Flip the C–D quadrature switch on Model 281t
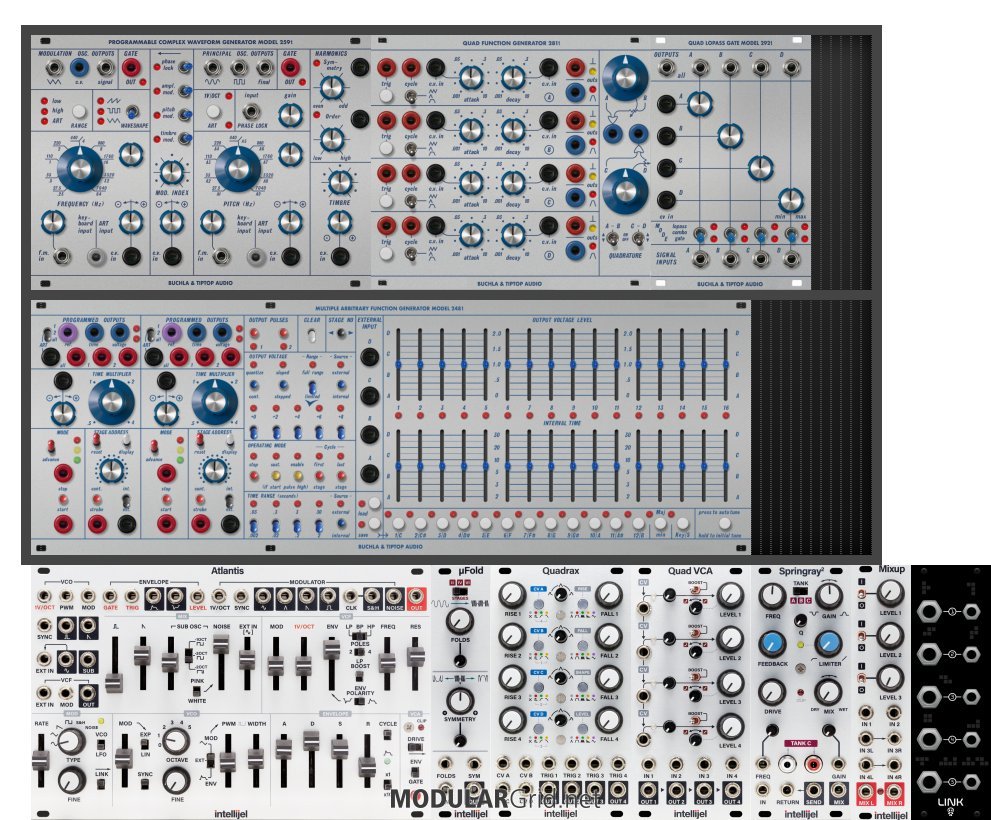Viewport: 991px width, 820px height. [x=638, y=239]
